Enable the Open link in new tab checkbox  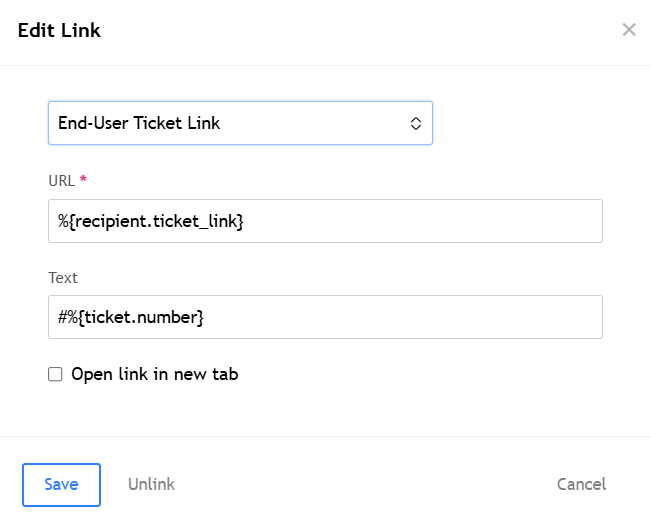(x=55, y=375)
